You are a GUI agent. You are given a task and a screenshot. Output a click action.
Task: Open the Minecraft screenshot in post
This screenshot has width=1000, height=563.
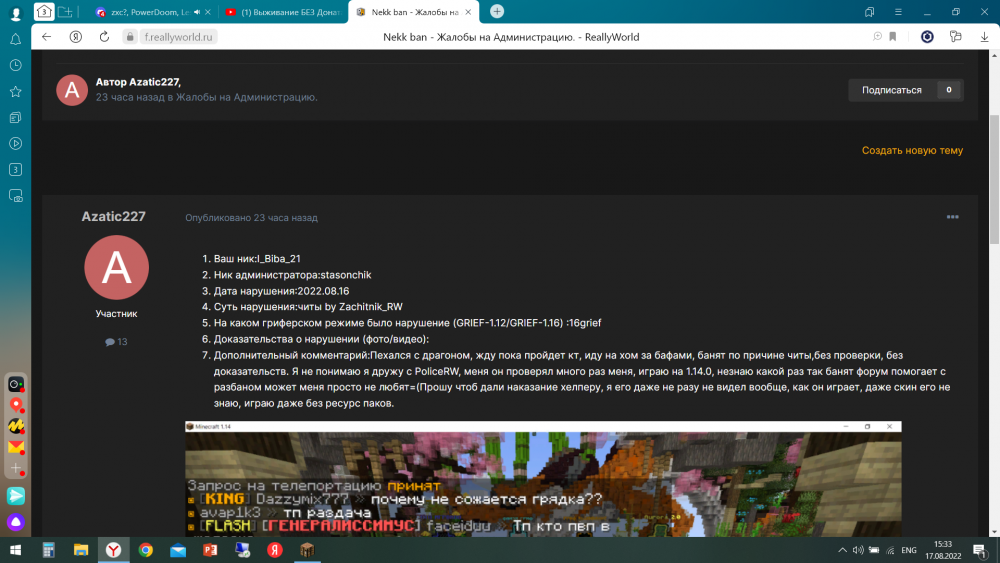click(543, 479)
